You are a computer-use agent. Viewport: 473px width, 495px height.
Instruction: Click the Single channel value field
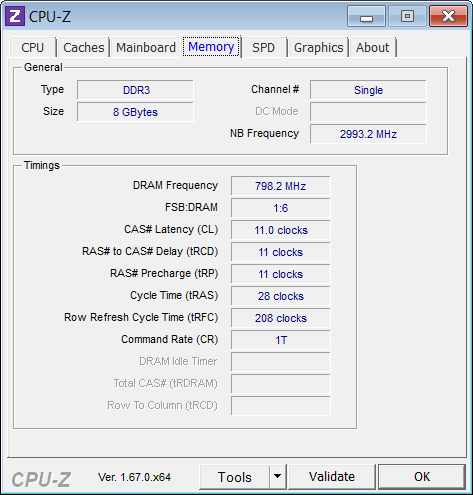point(368,90)
